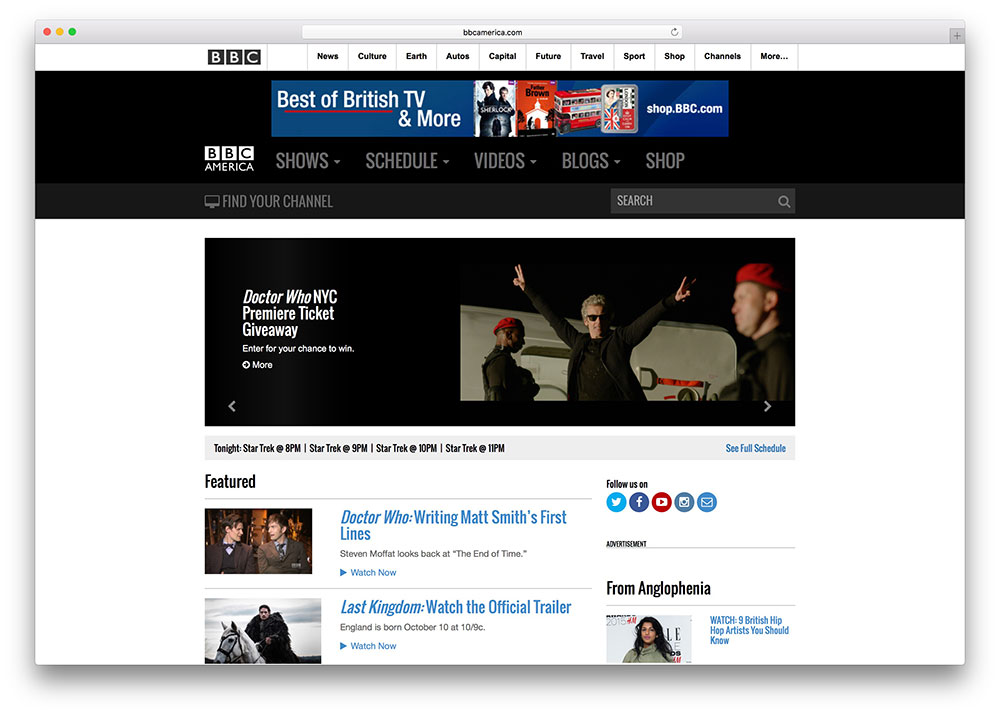Open the Doctor Who featured thumbnail
1000x715 pixels.
tap(258, 541)
